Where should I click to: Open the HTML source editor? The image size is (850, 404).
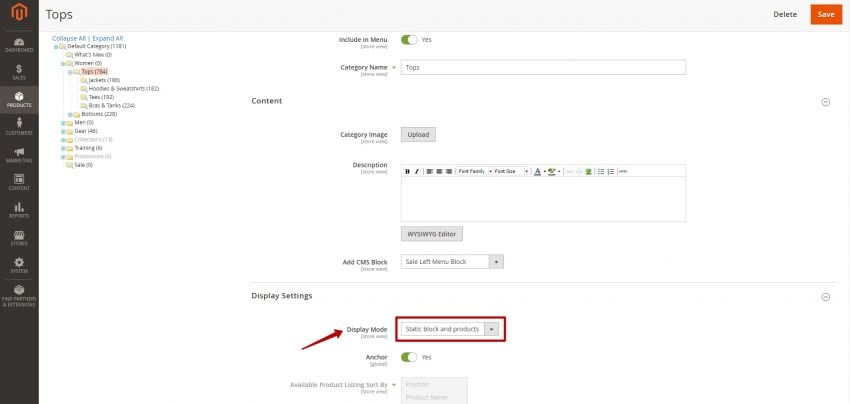click(x=623, y=171)
